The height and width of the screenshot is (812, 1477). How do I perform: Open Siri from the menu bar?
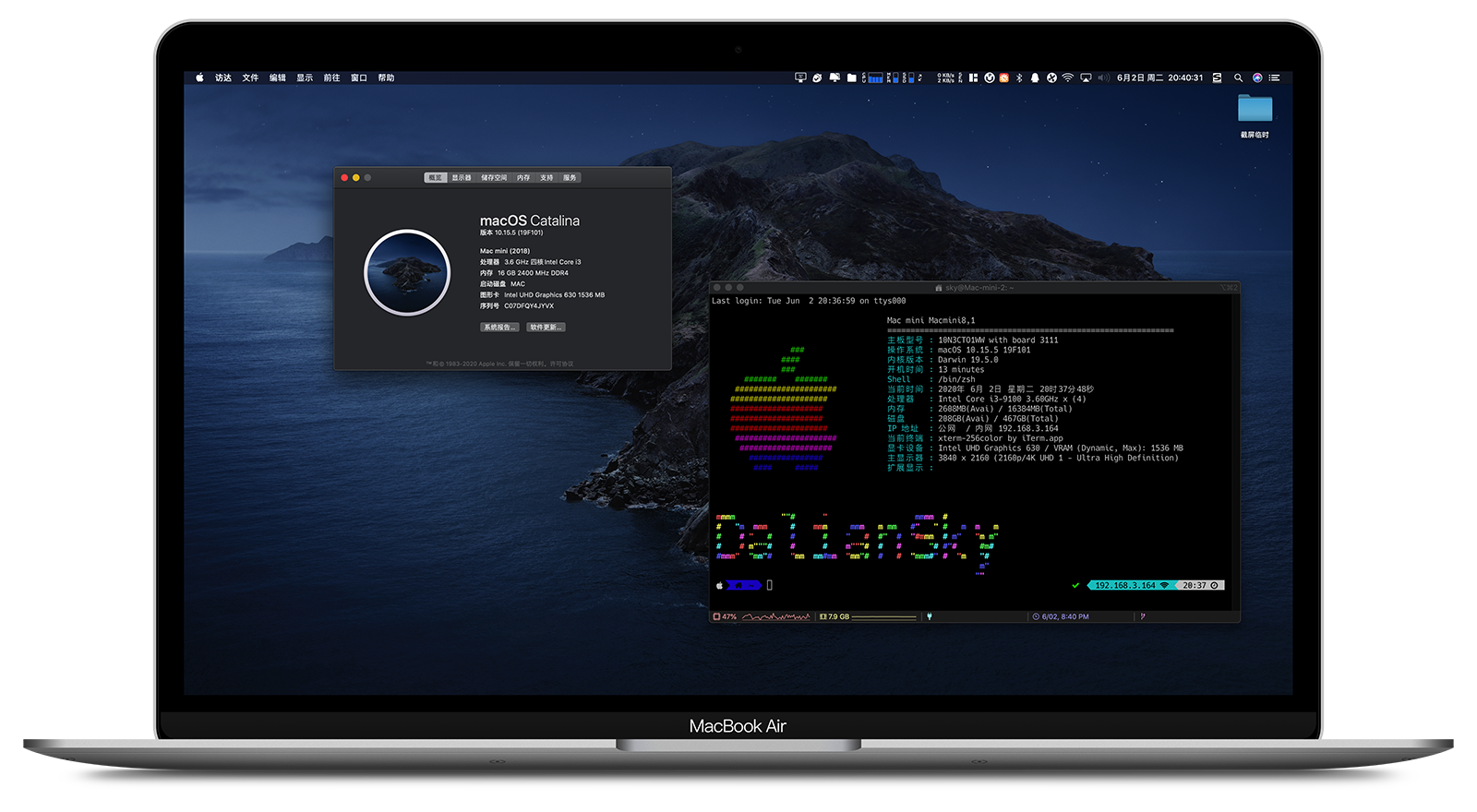coord(1257,78)
